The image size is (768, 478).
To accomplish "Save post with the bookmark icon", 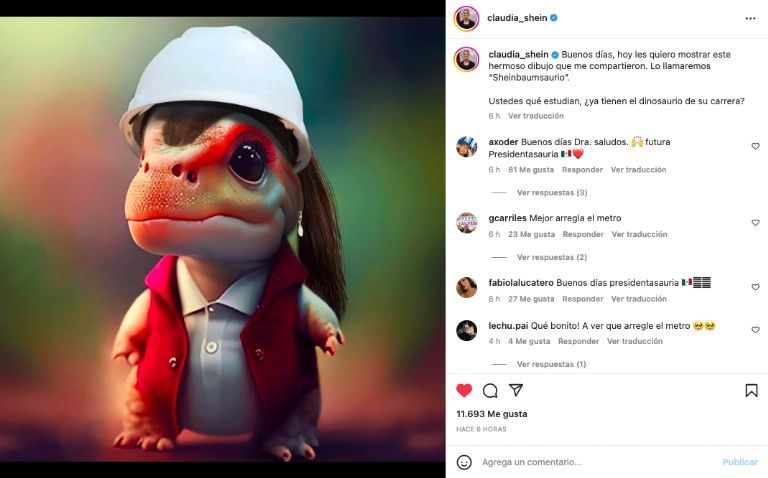I will click(x=751, y=390).
